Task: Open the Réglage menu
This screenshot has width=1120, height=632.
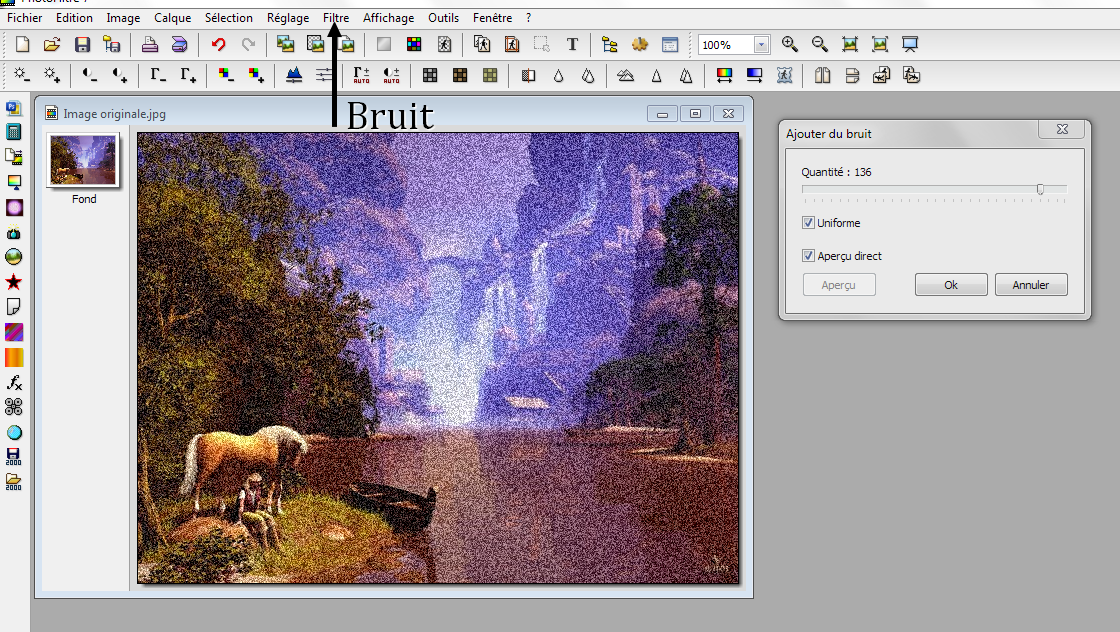Action: (288, 17)
